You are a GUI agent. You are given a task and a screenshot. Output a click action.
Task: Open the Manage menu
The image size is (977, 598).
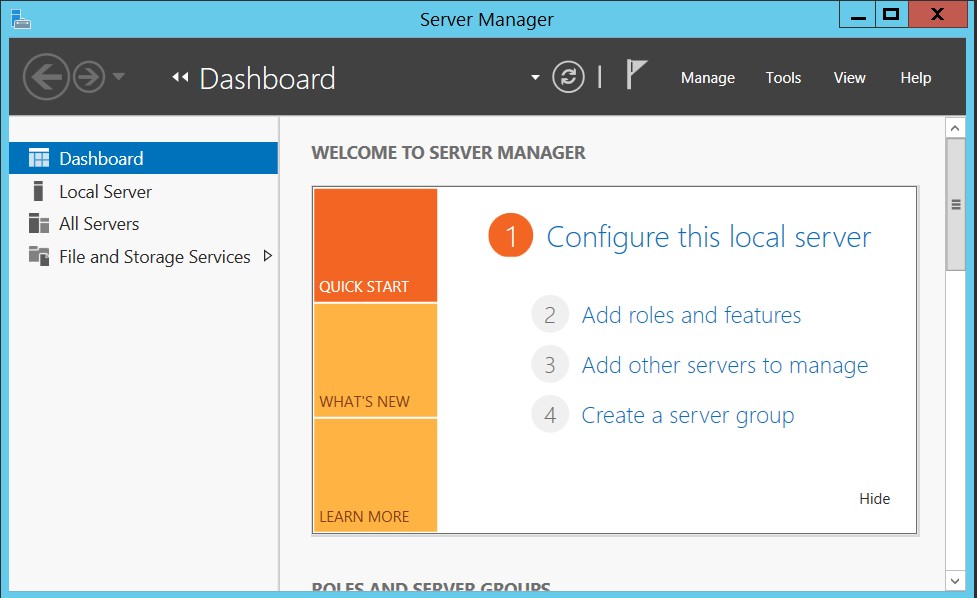point(708,78)
